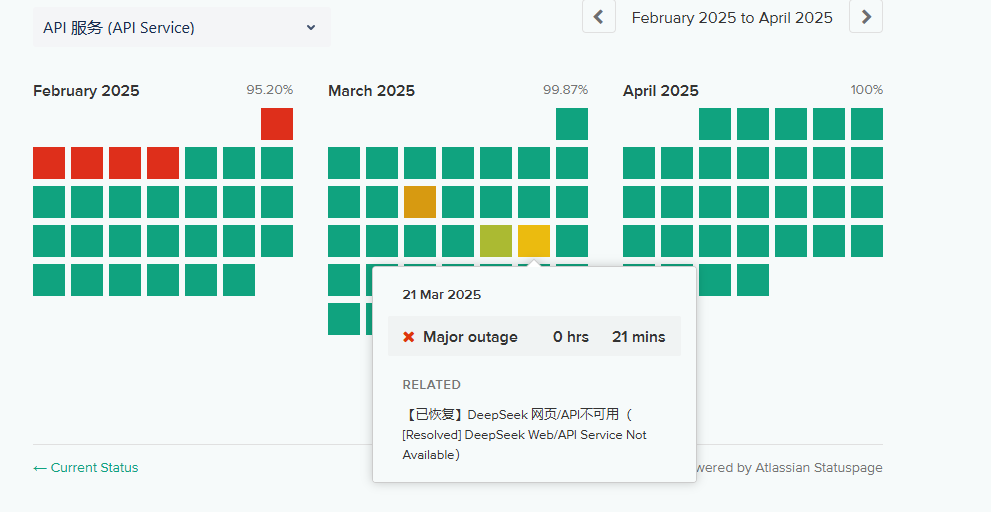Click the last green square in April's bottom row
This screenshot has height=512, width=991.
(x=753, y=280)
